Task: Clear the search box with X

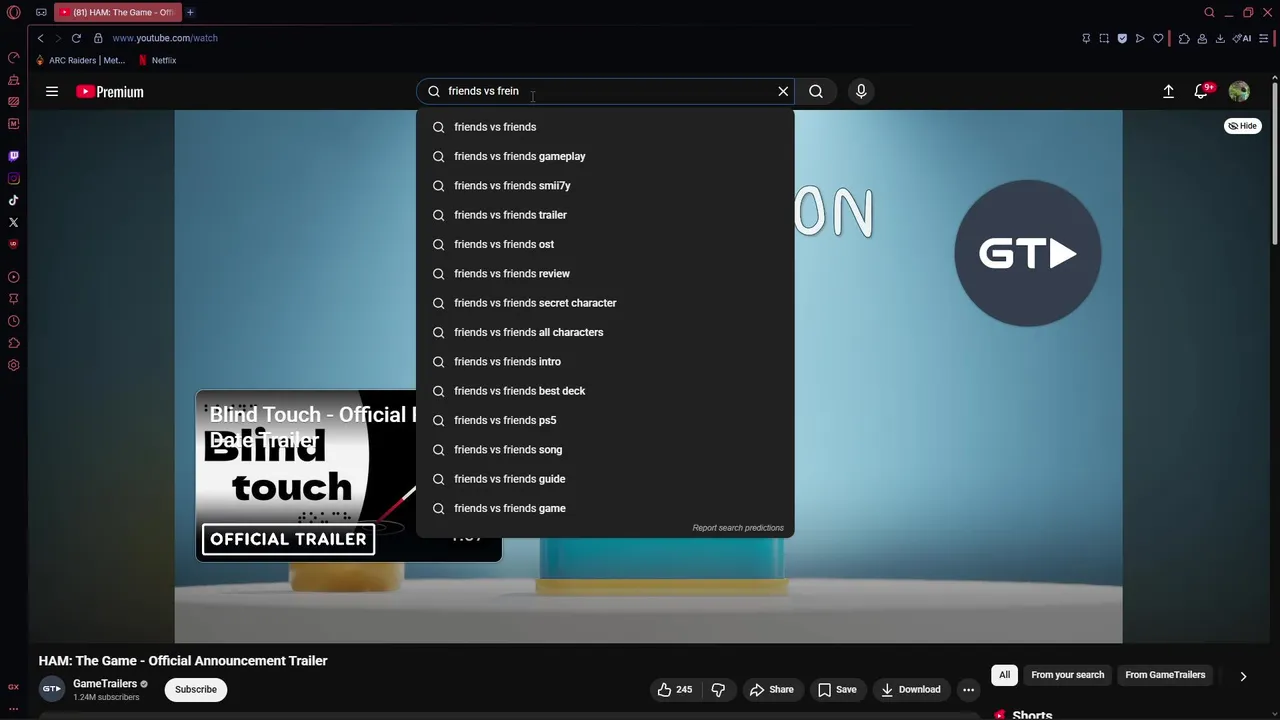Action: pyautogui.click(x=783, y=91)
